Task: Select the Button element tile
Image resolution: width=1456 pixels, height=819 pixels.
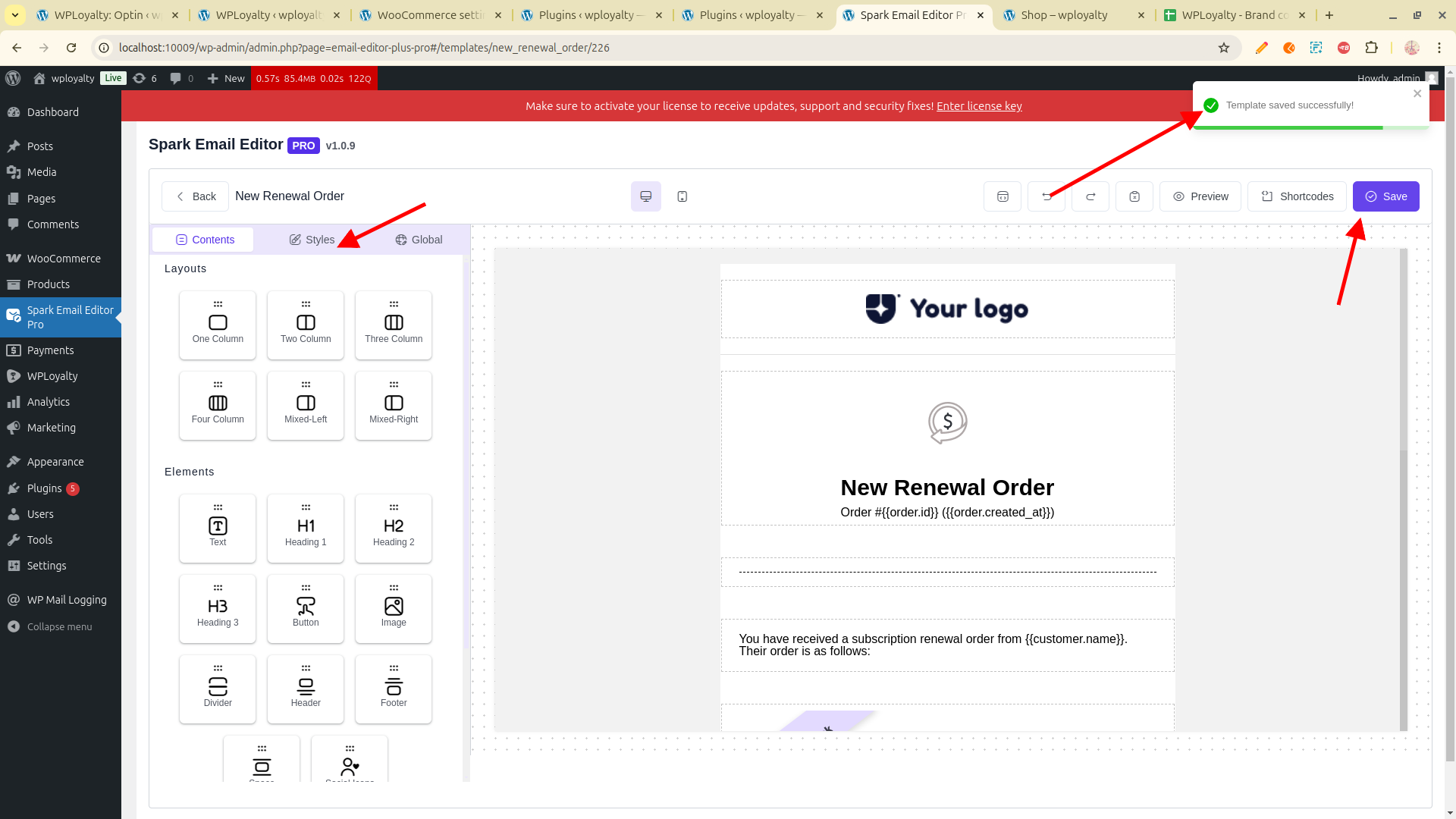Action: [x=306, y=609]
